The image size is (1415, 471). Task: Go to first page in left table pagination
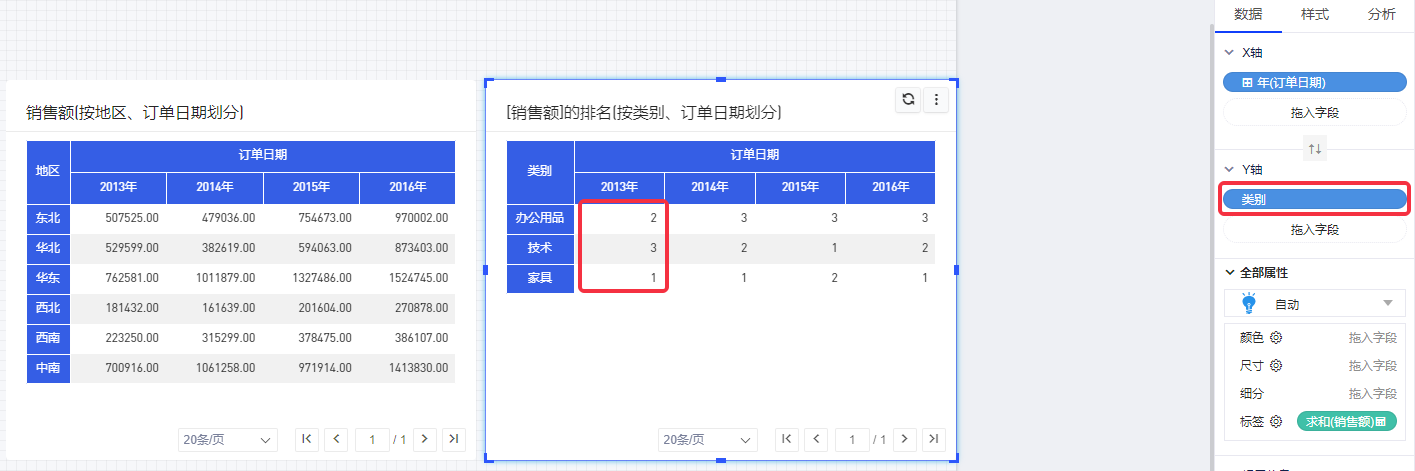tap(307, 439)
